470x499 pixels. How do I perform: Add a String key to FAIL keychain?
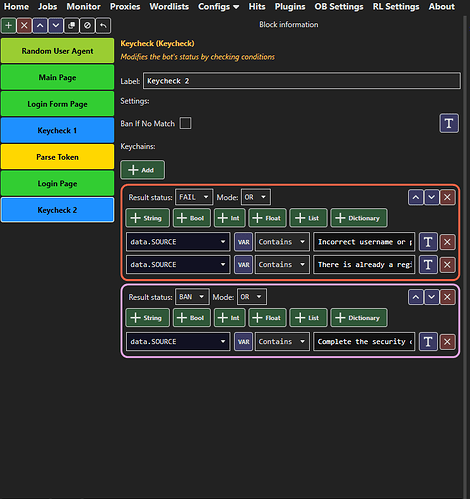[147, 218]
